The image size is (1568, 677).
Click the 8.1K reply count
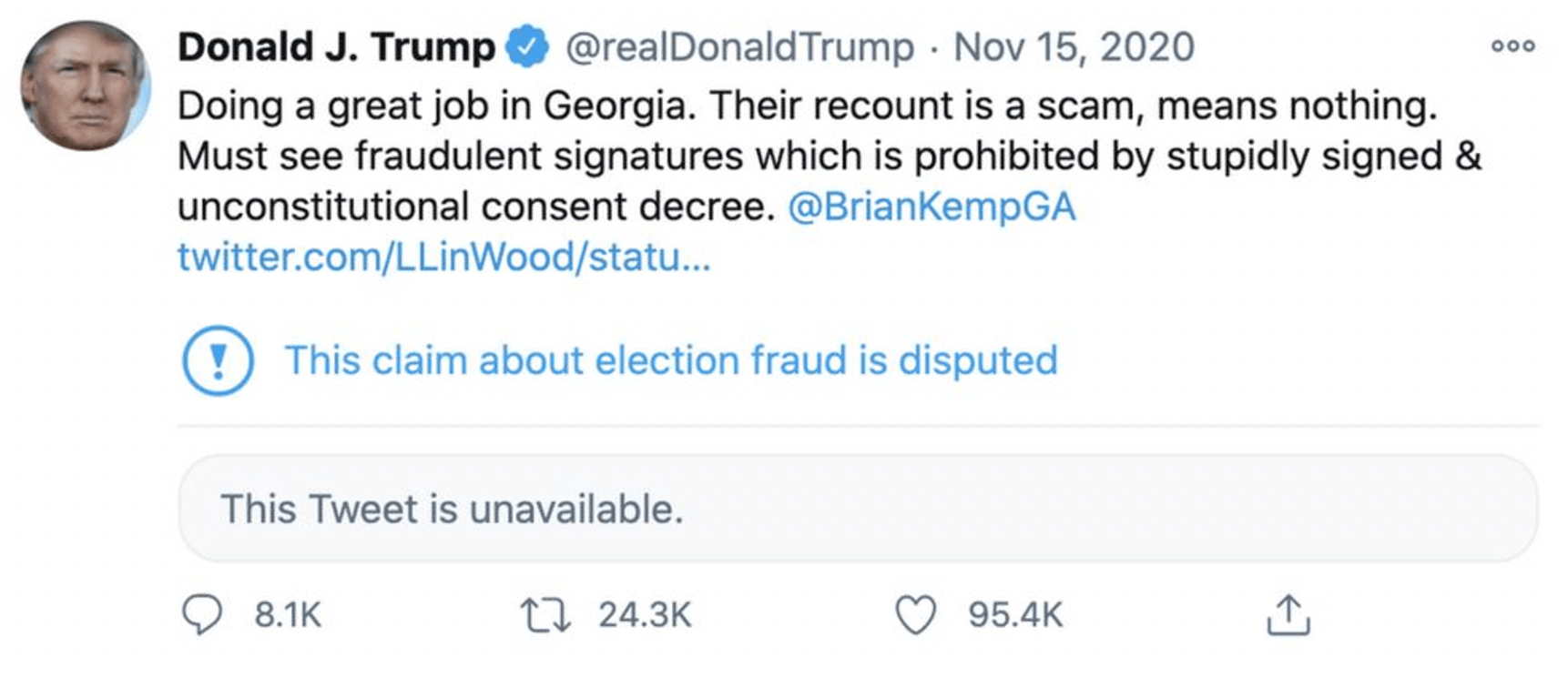[x=288, y=615]
